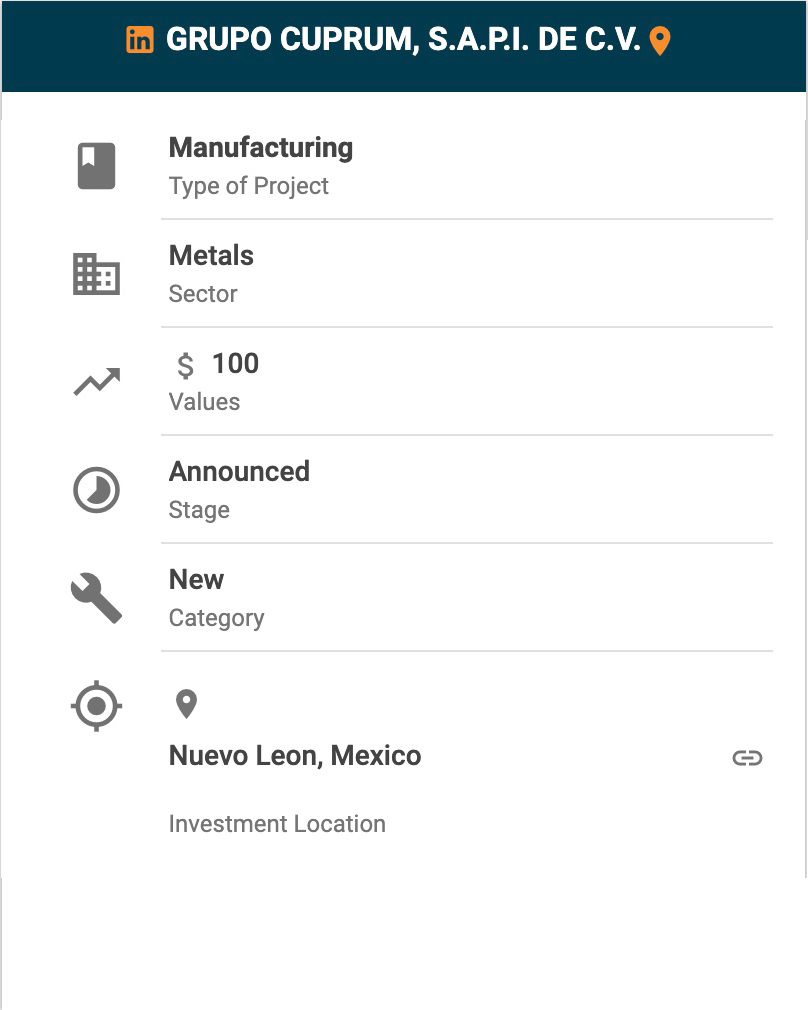Viewport: 808px width, 1010px height.
Task: Click the Investment Location label
Action: tap(277, 824)
